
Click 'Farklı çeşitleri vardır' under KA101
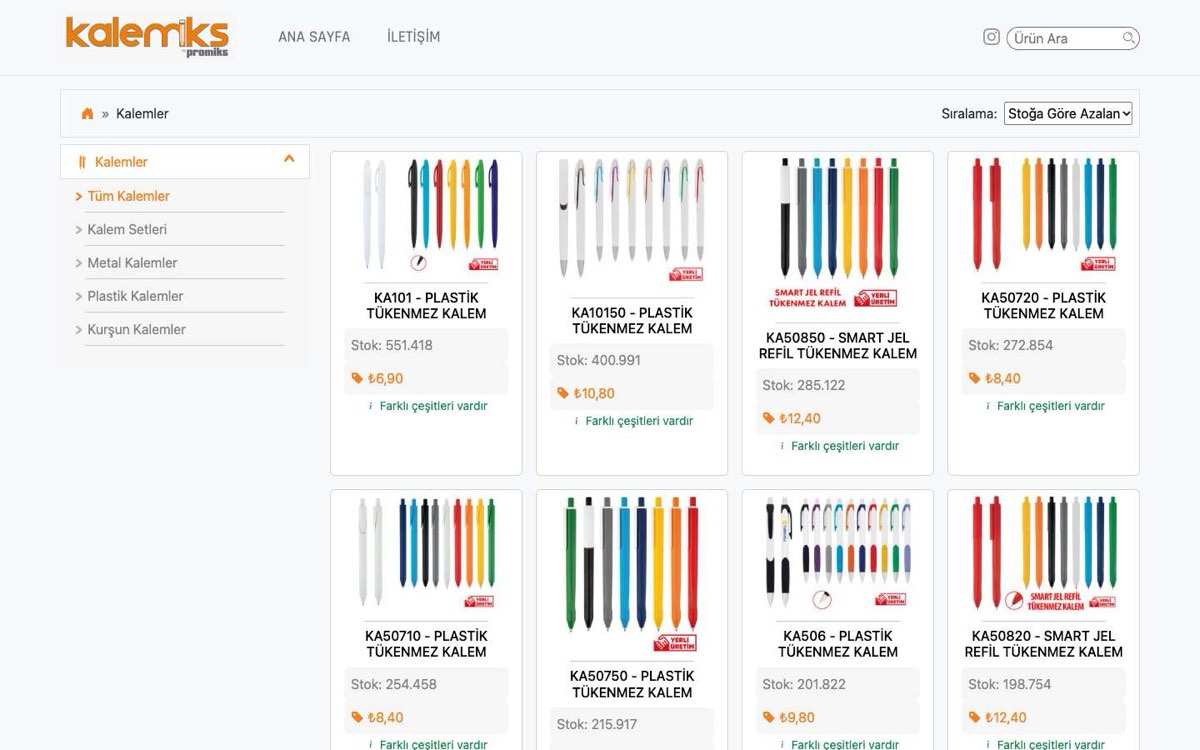[433, 406]
